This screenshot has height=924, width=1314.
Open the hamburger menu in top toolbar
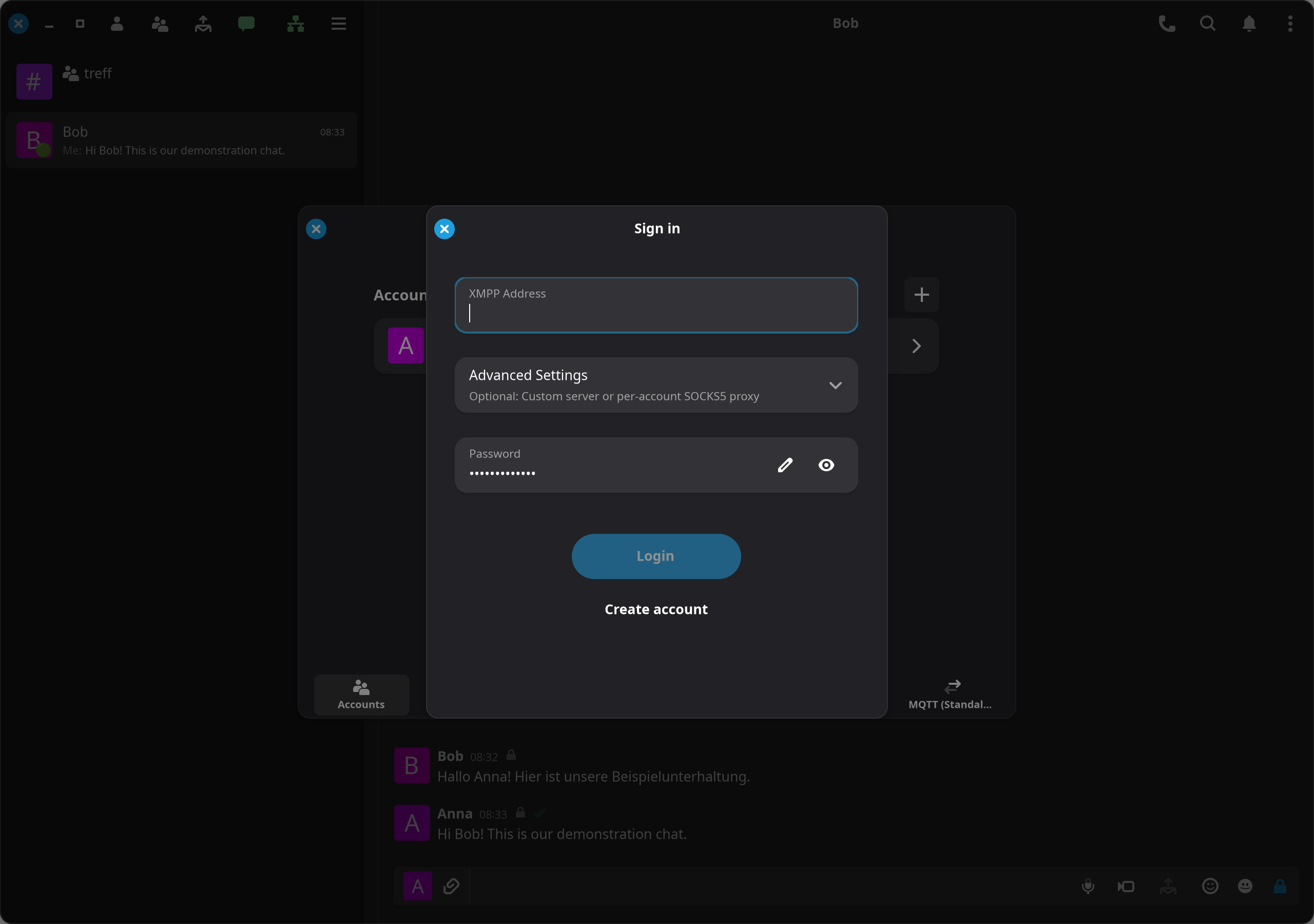click(339, 24)
